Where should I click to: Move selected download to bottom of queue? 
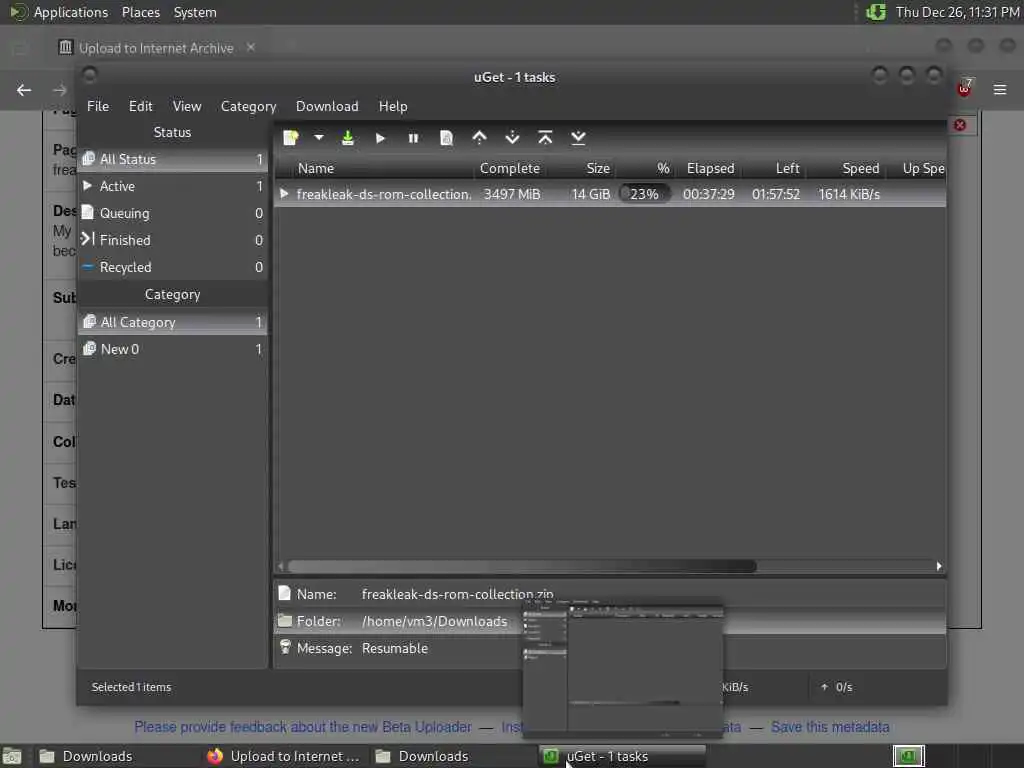pos(579,138)
